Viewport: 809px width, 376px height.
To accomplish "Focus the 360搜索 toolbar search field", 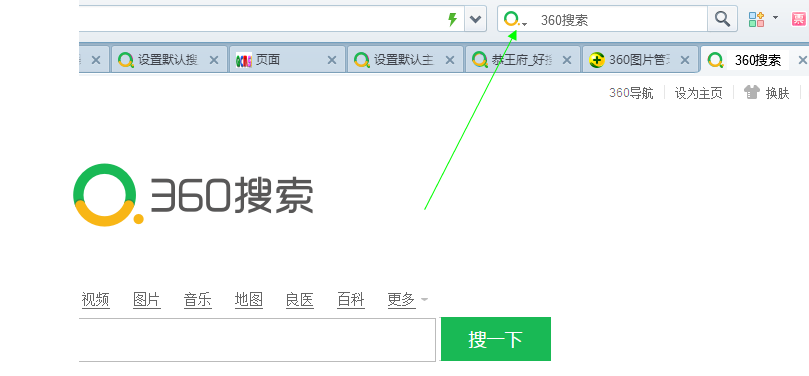I will tap(622, 20).
